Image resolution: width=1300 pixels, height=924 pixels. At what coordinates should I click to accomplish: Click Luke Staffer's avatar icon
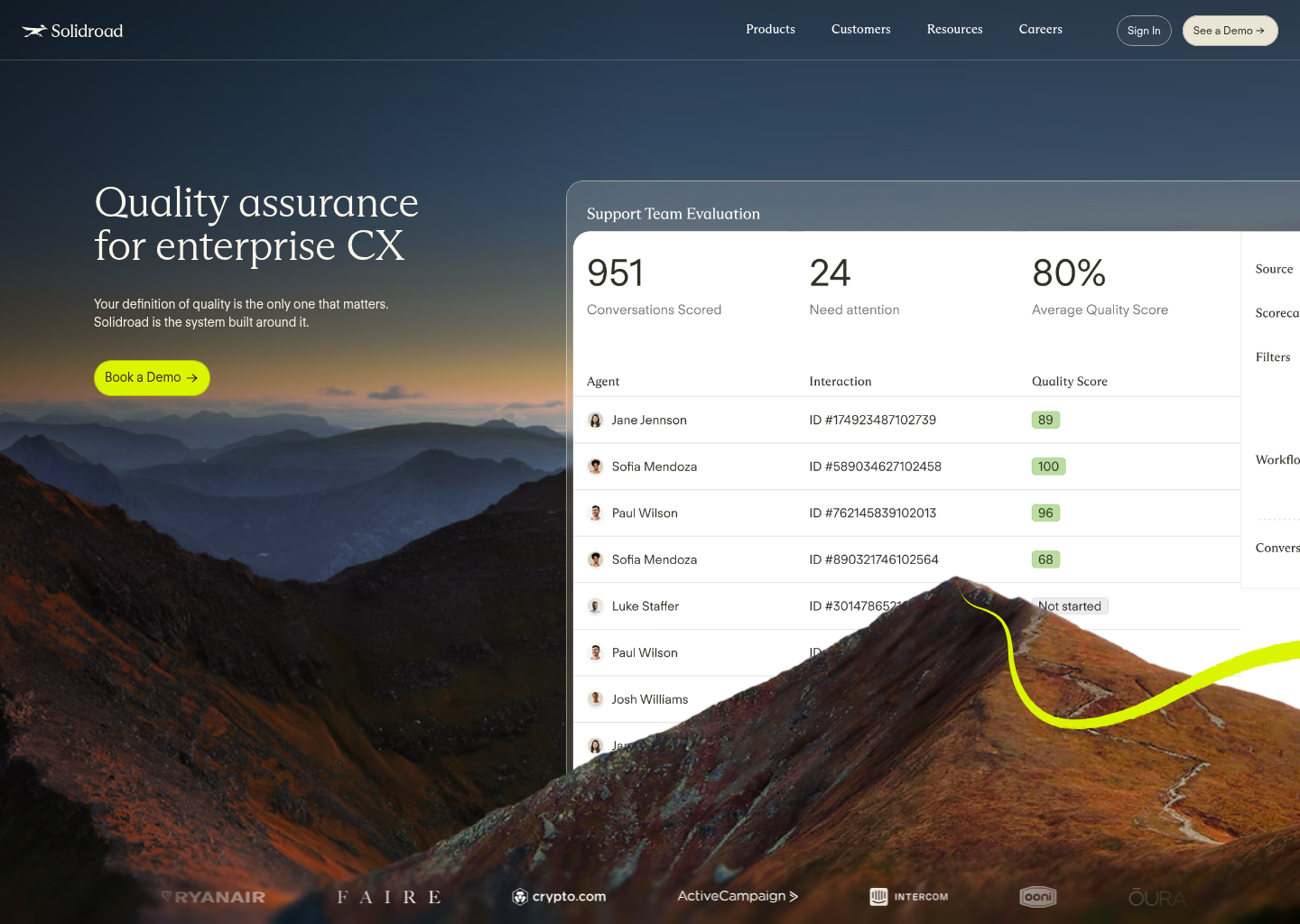596,606
